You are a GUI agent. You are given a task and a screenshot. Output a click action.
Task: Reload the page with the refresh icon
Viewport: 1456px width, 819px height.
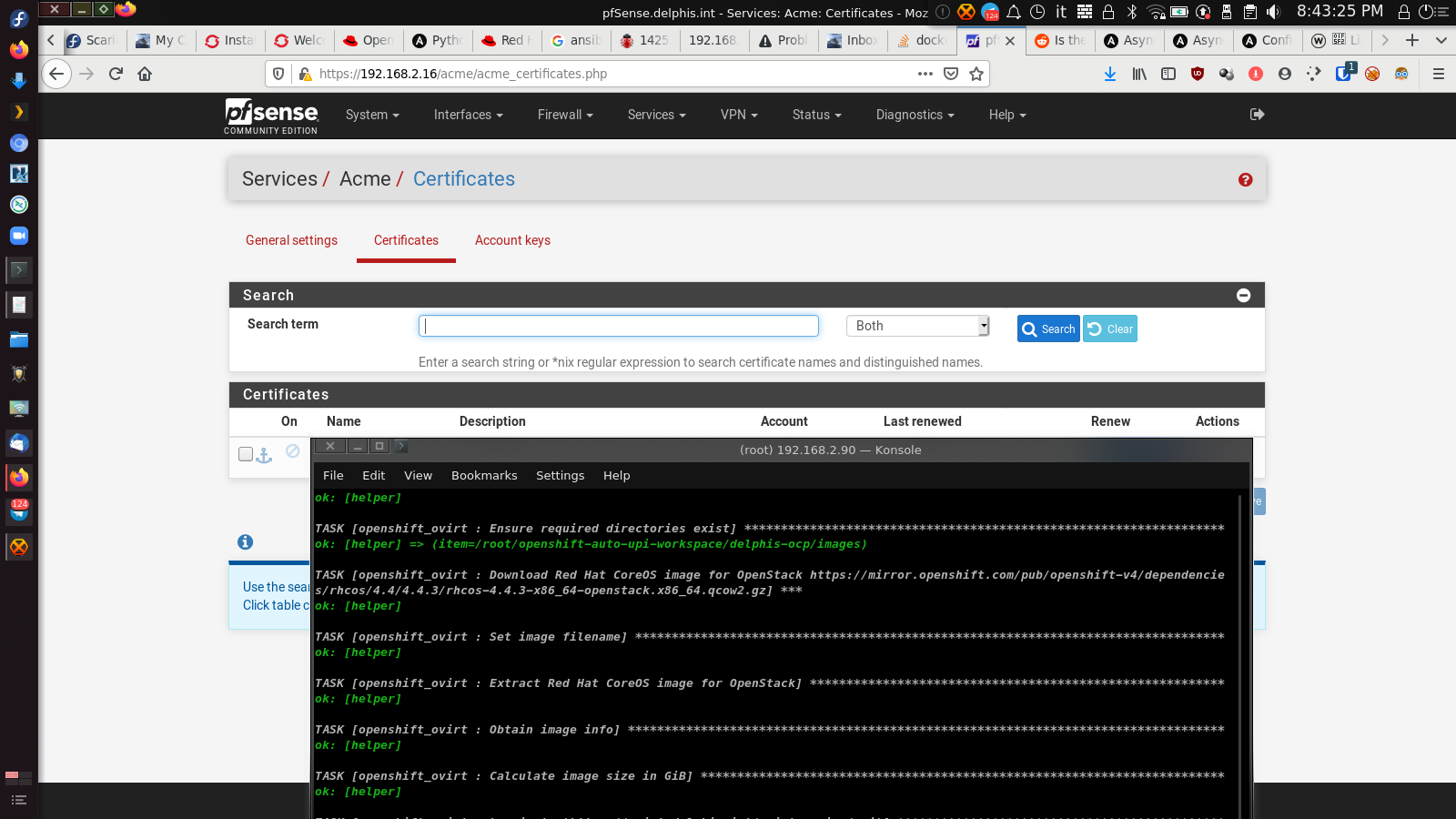(116, 74)
